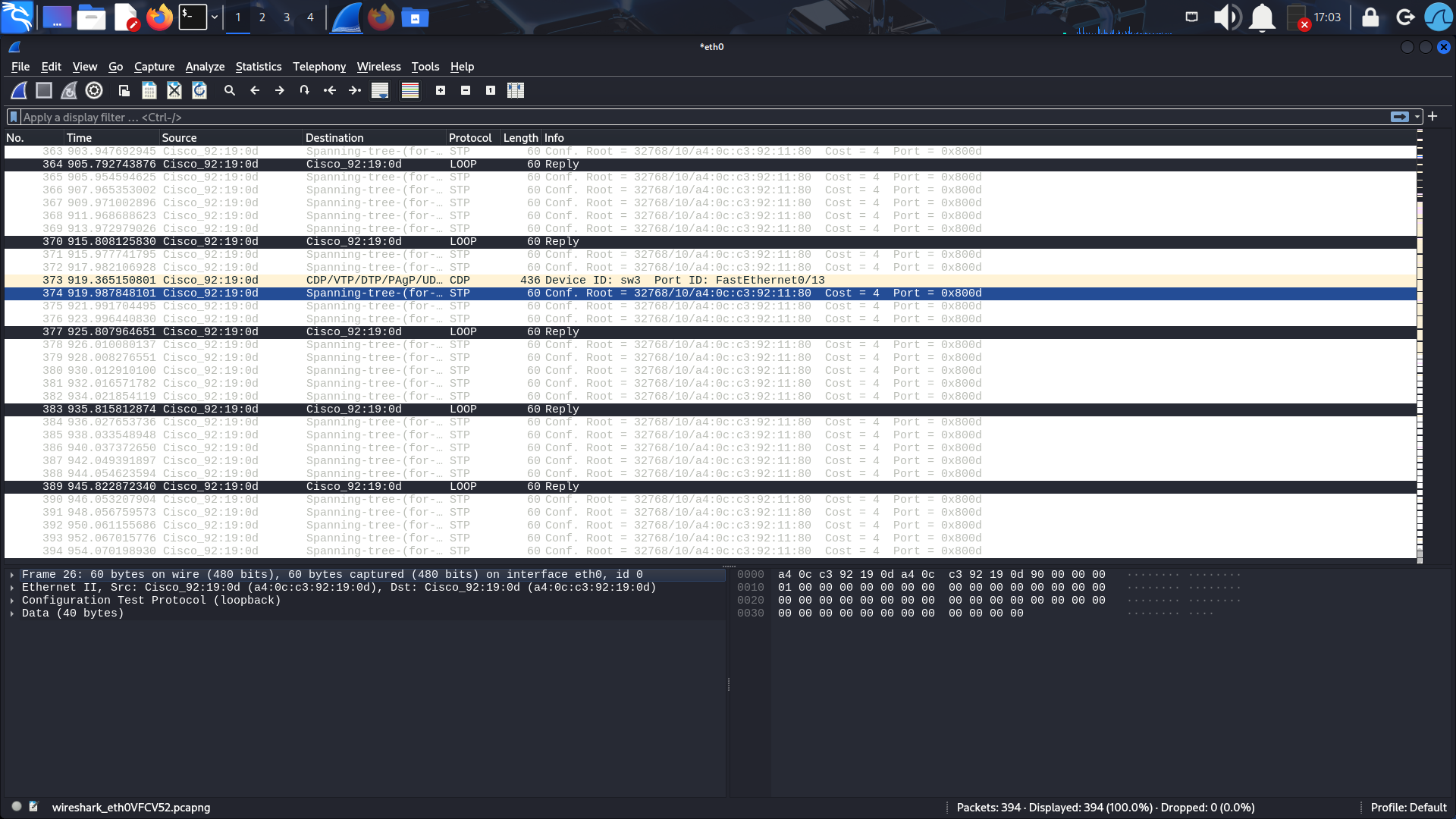Open the Analyze menu
This screenshot has height=819, width=1456.
coord(205,67)
